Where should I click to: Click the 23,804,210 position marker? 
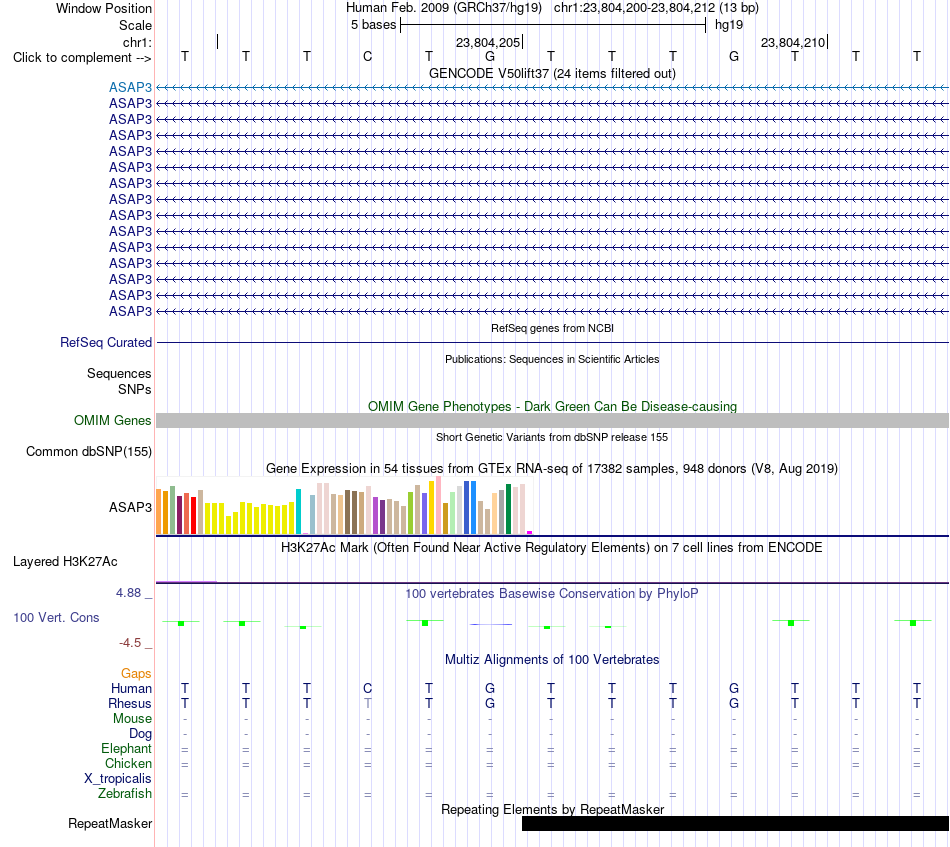click(x=793, y=42)
